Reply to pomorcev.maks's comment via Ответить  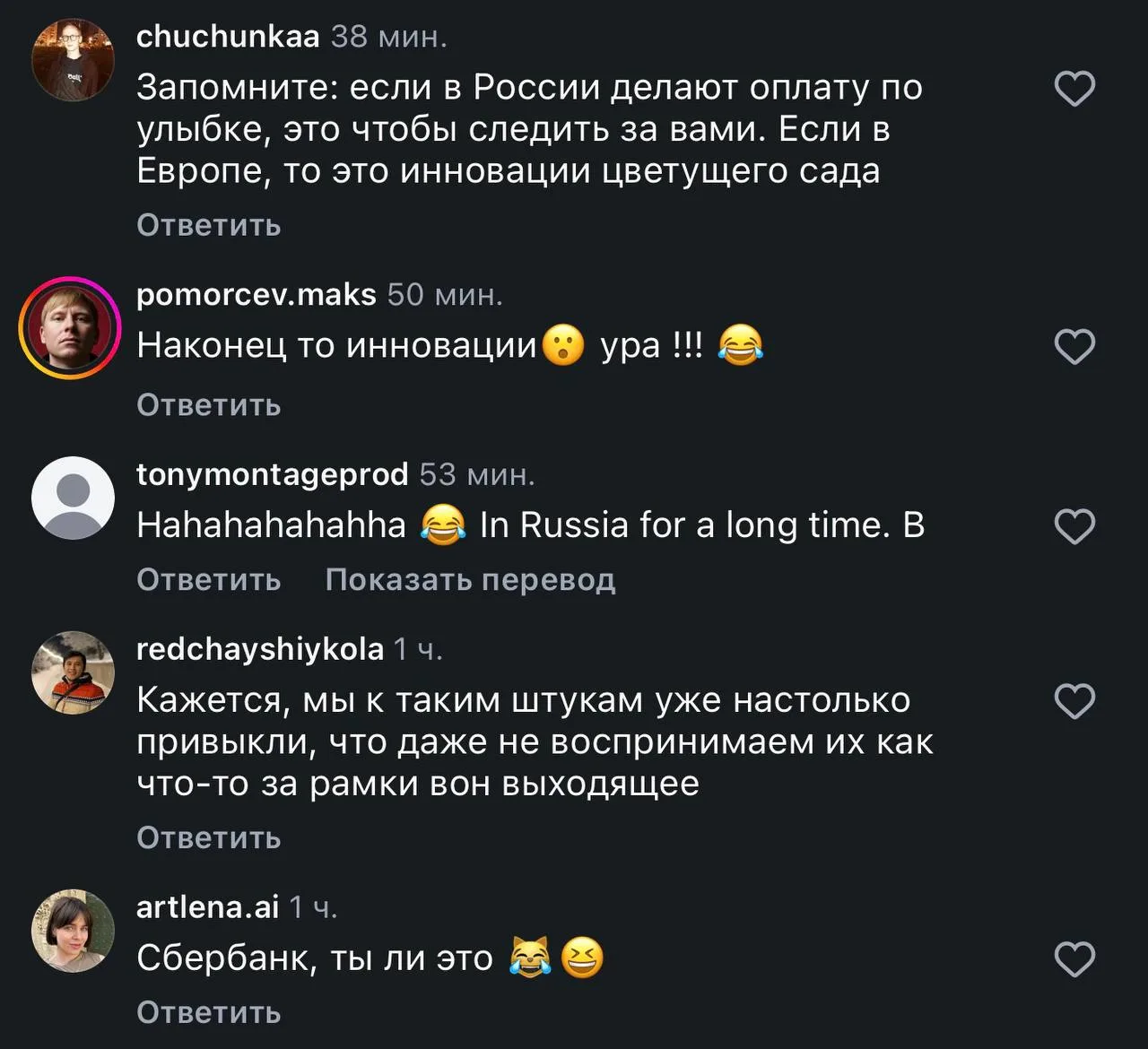pos(209,405)
